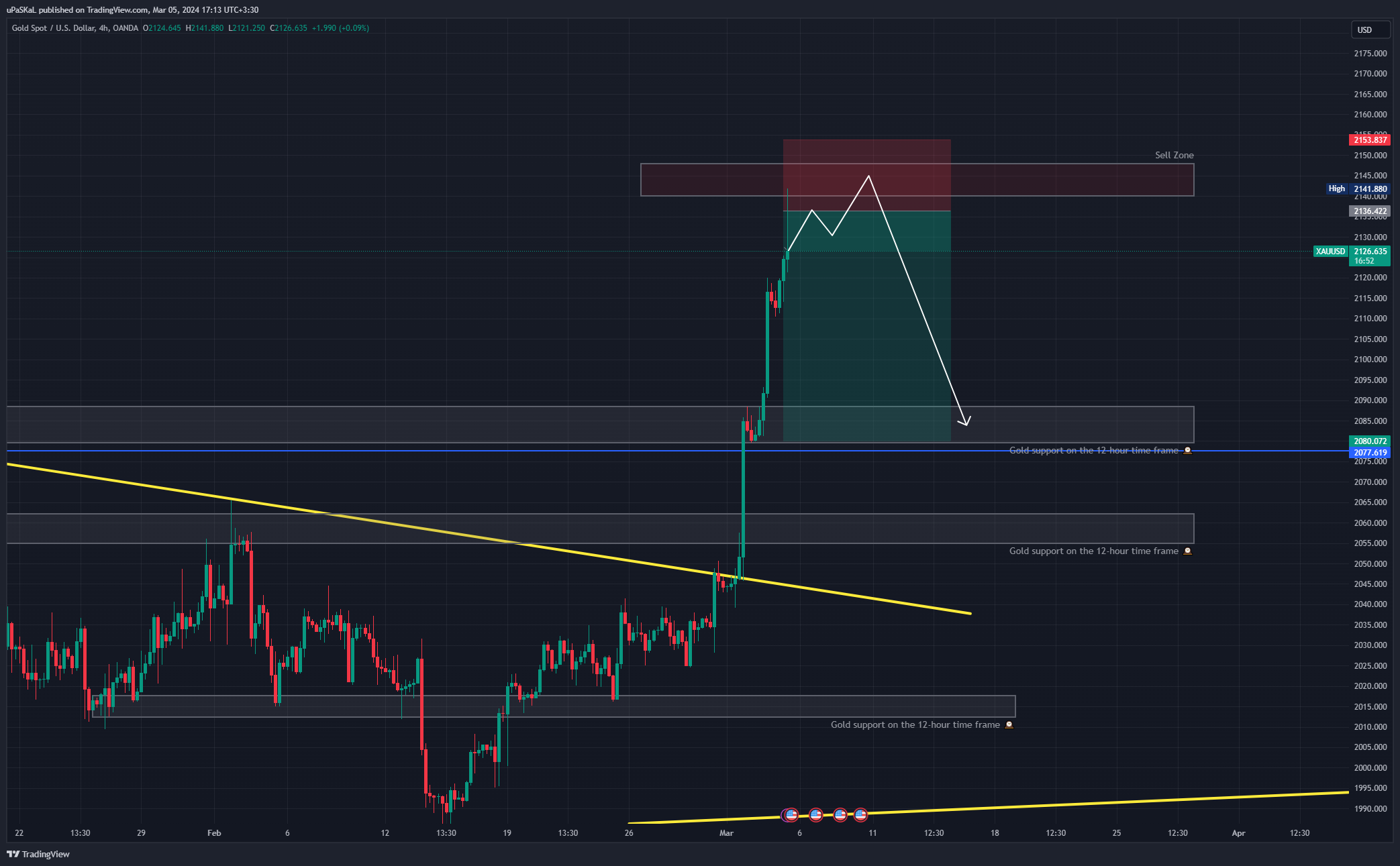1400x866 pixels.
Task: Click the Gold Spot / U.S. Dollar chart title
Action: [75, 28]
